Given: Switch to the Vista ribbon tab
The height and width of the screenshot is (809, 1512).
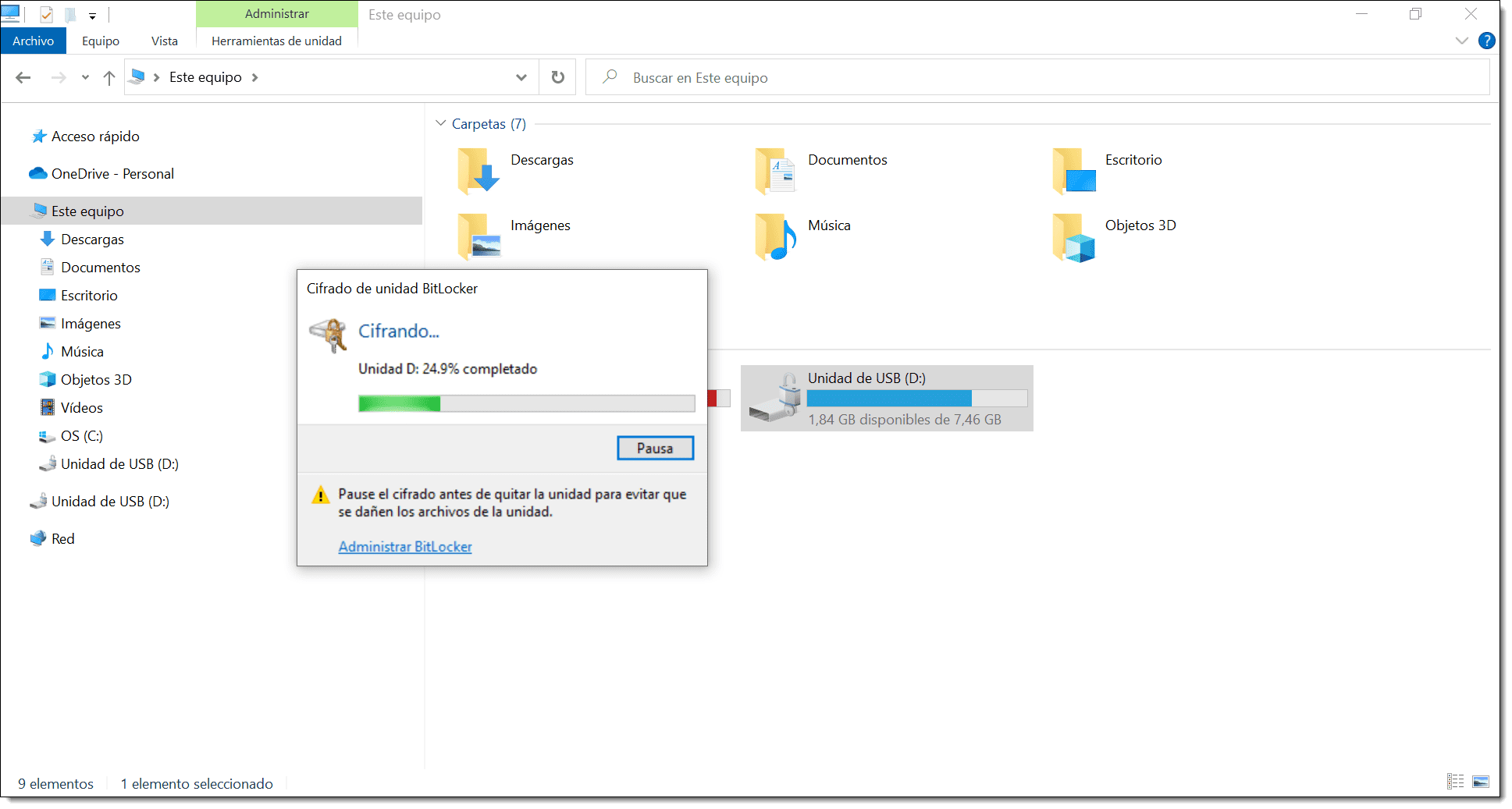Looking at the screenshot, I should (x=165, y=41).
